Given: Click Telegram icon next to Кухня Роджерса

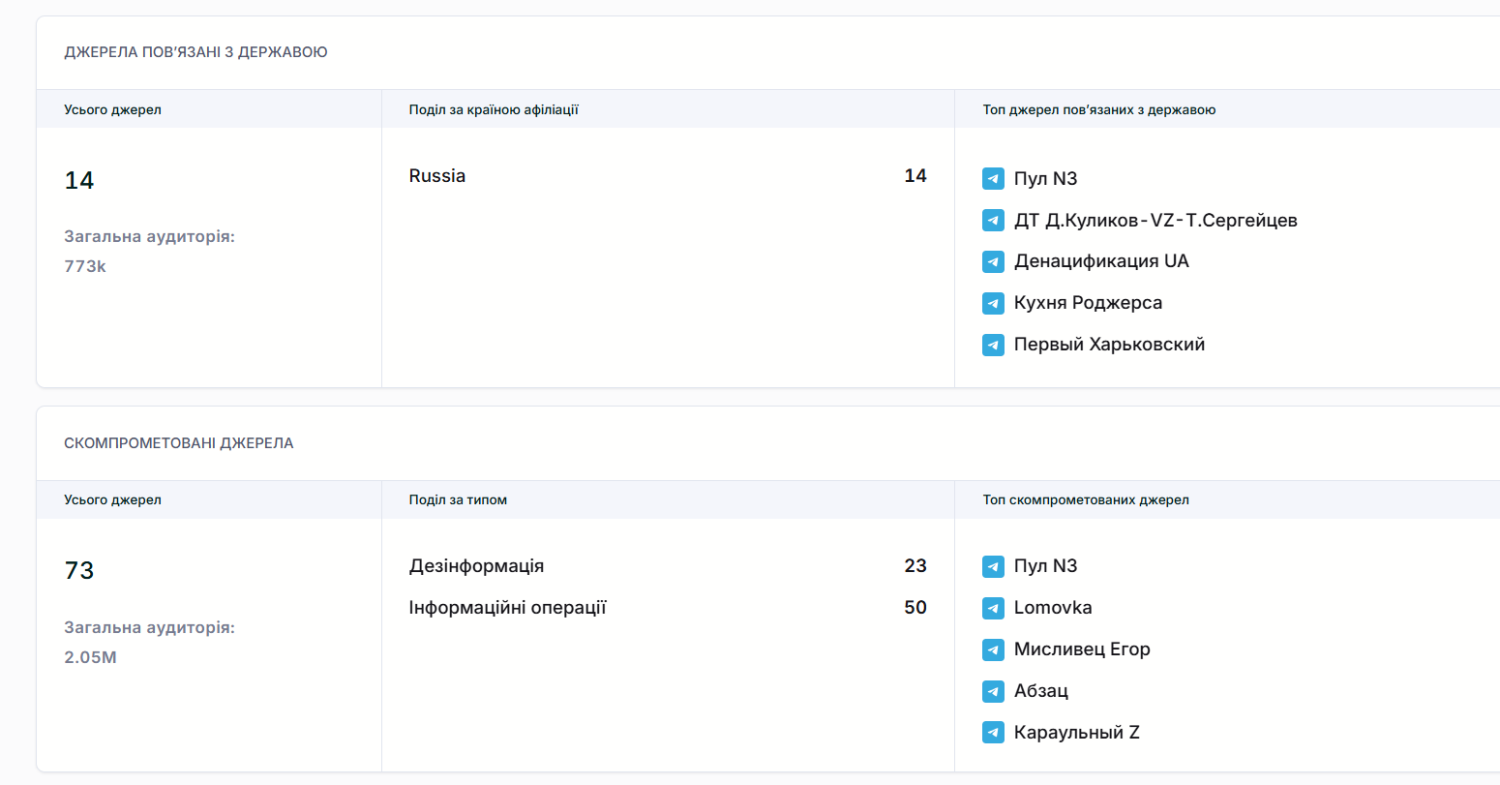Looking at the screenshot, I should (992, 303).
